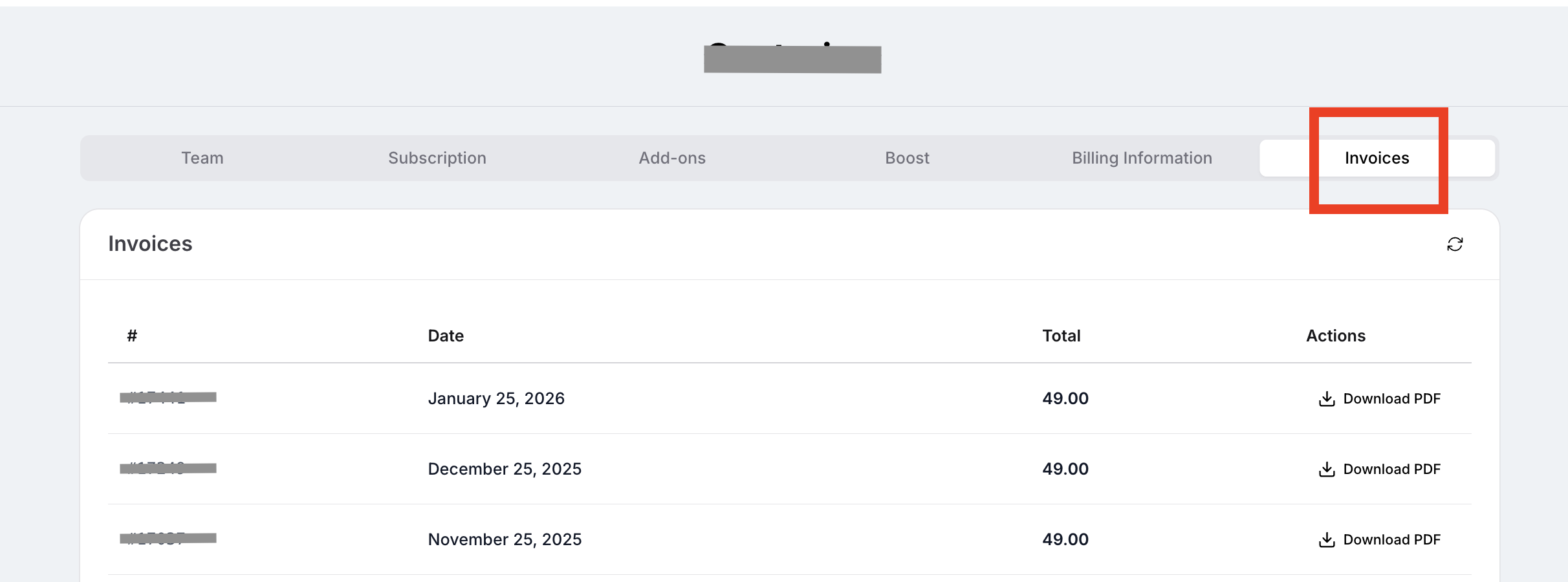Viewport: 1568px width, 582px height.
Task: Click the December 2025 invoice number
Action: point(168,468)
